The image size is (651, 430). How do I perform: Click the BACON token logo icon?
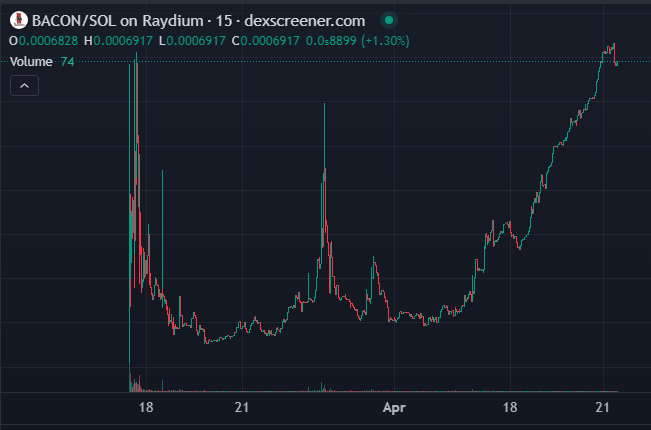pyautogui.click(x=19, y=20)
